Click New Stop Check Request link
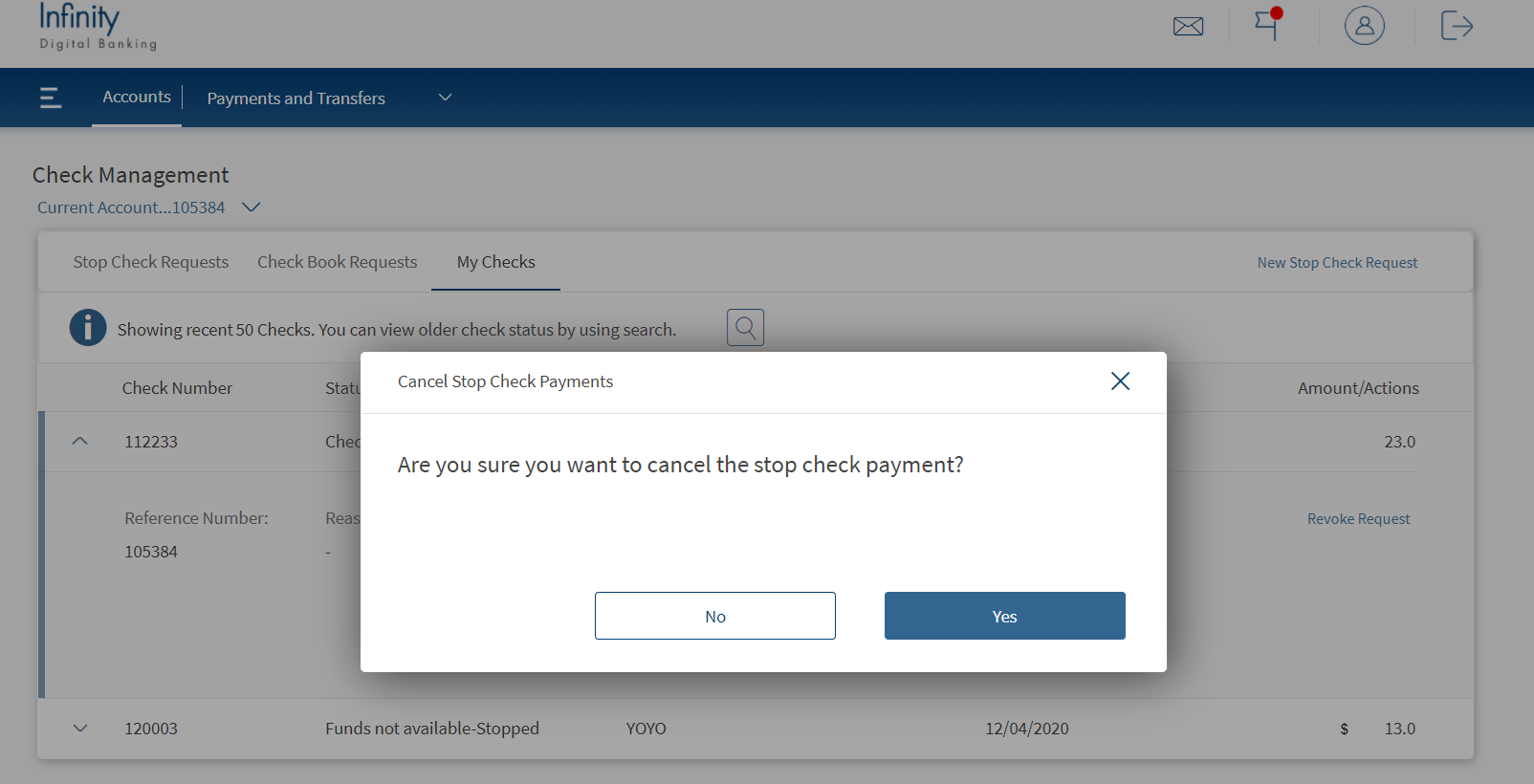Image resolution: width=1534 pixels, height=784 pixels. 1337,263
